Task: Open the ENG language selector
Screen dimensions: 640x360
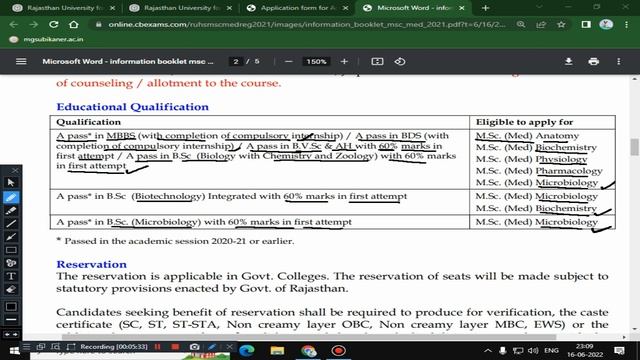Action: click(551, 351)
